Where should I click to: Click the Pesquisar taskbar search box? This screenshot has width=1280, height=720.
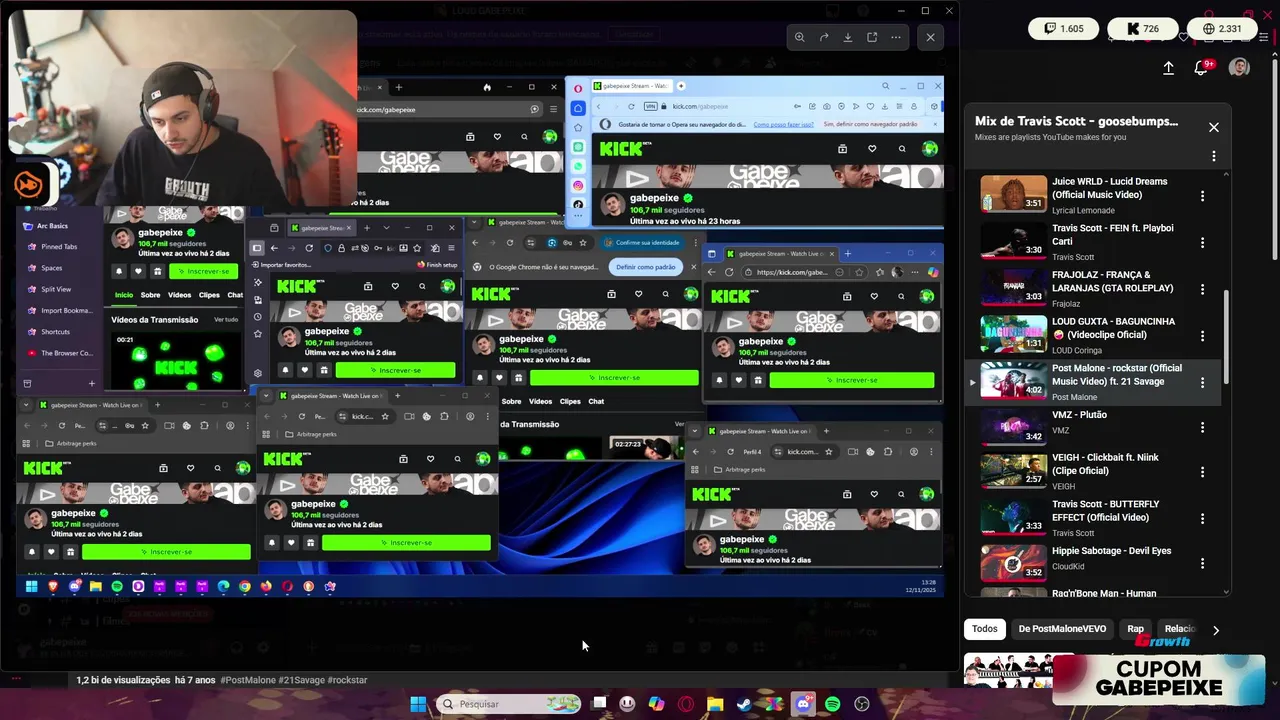click(510, 704)
